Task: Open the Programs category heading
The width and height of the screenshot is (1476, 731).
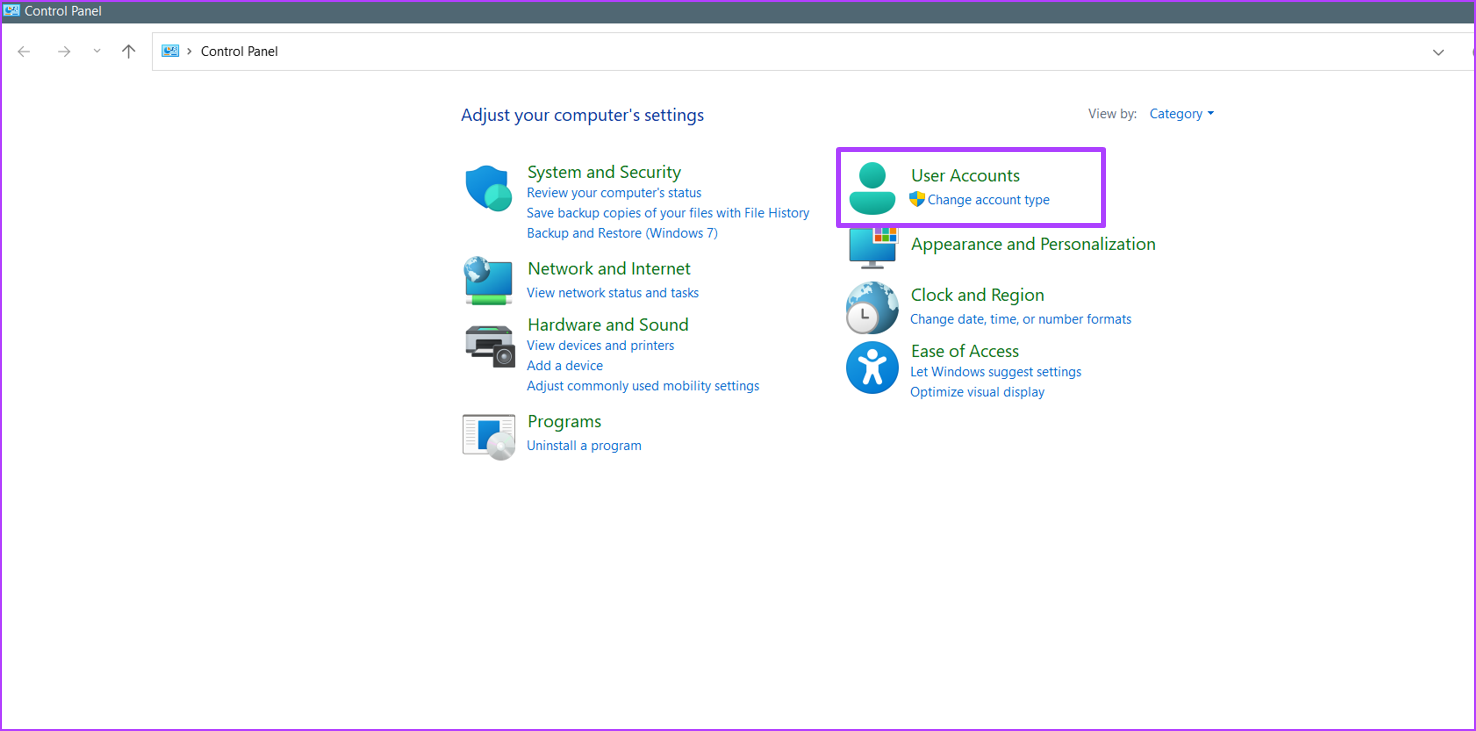Action: pos(564,422)
